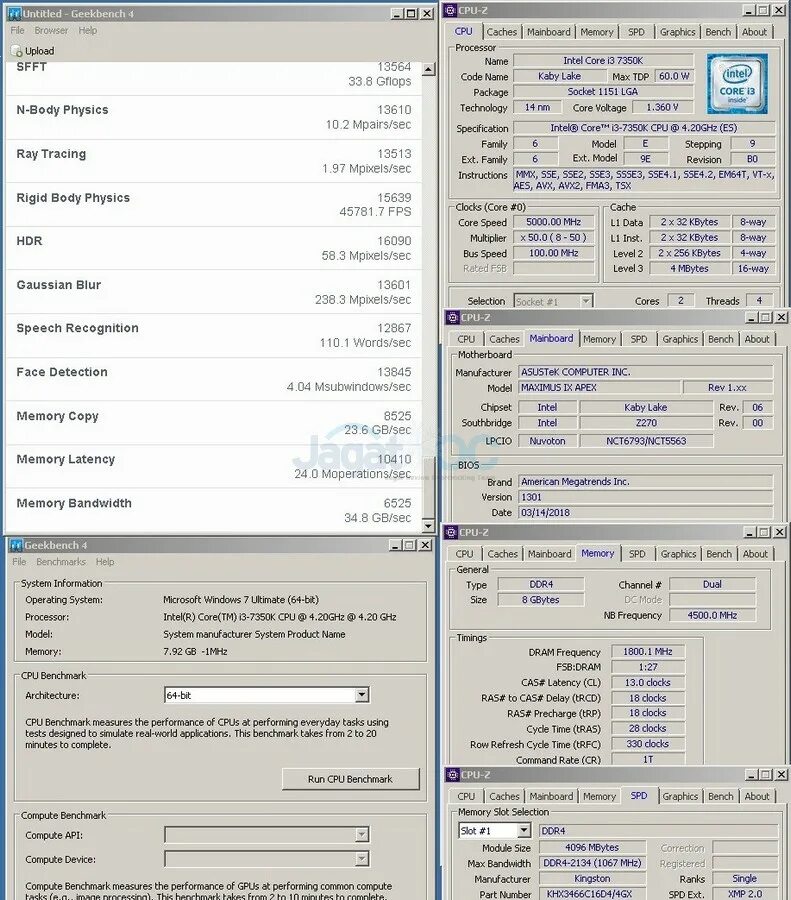Click the memory Manufacturer field Kingston

592,879
